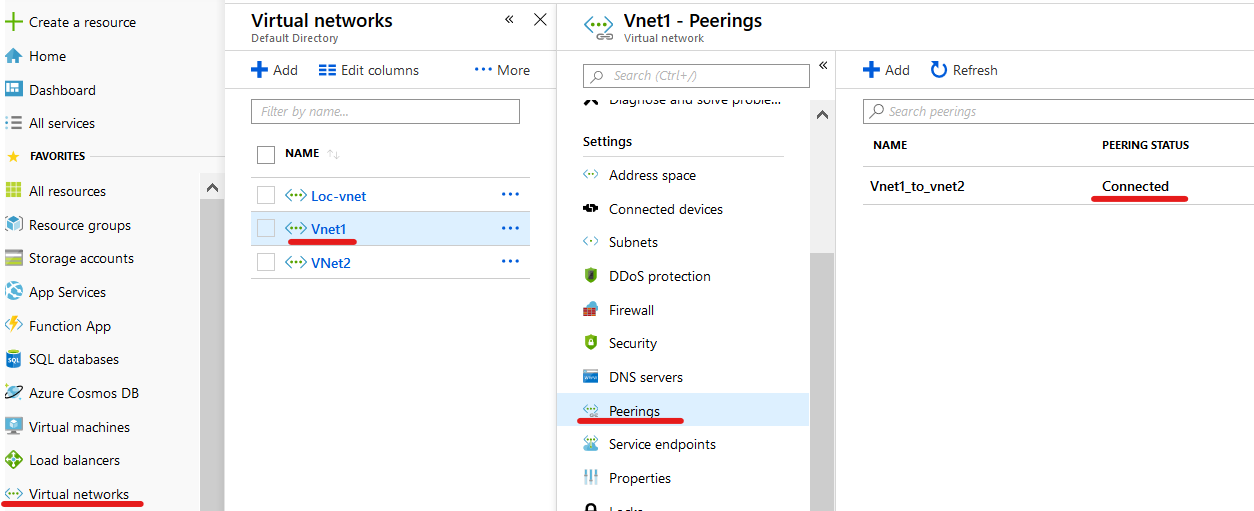The height and width of the screenshot is (511, 1254).
Task: Sort virtual networks by NAME arrows
Action: [334, 154]
